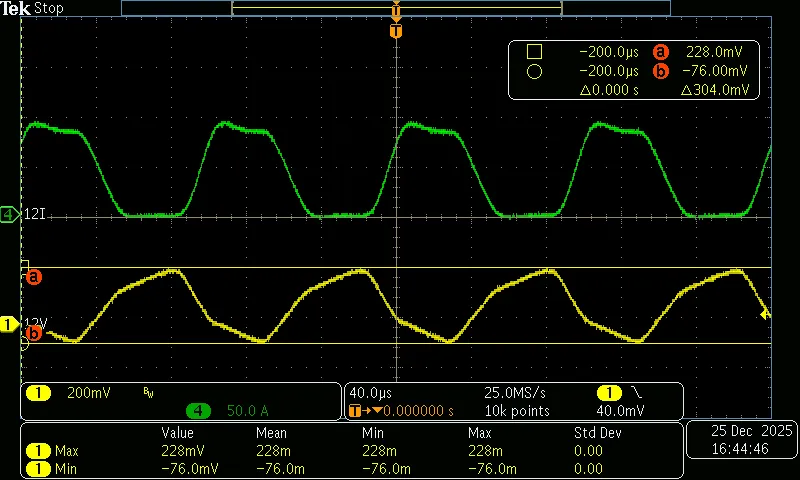800x480 pixels.
Task: Click the date 25 Dec 2025
Action: click(752, 431)
